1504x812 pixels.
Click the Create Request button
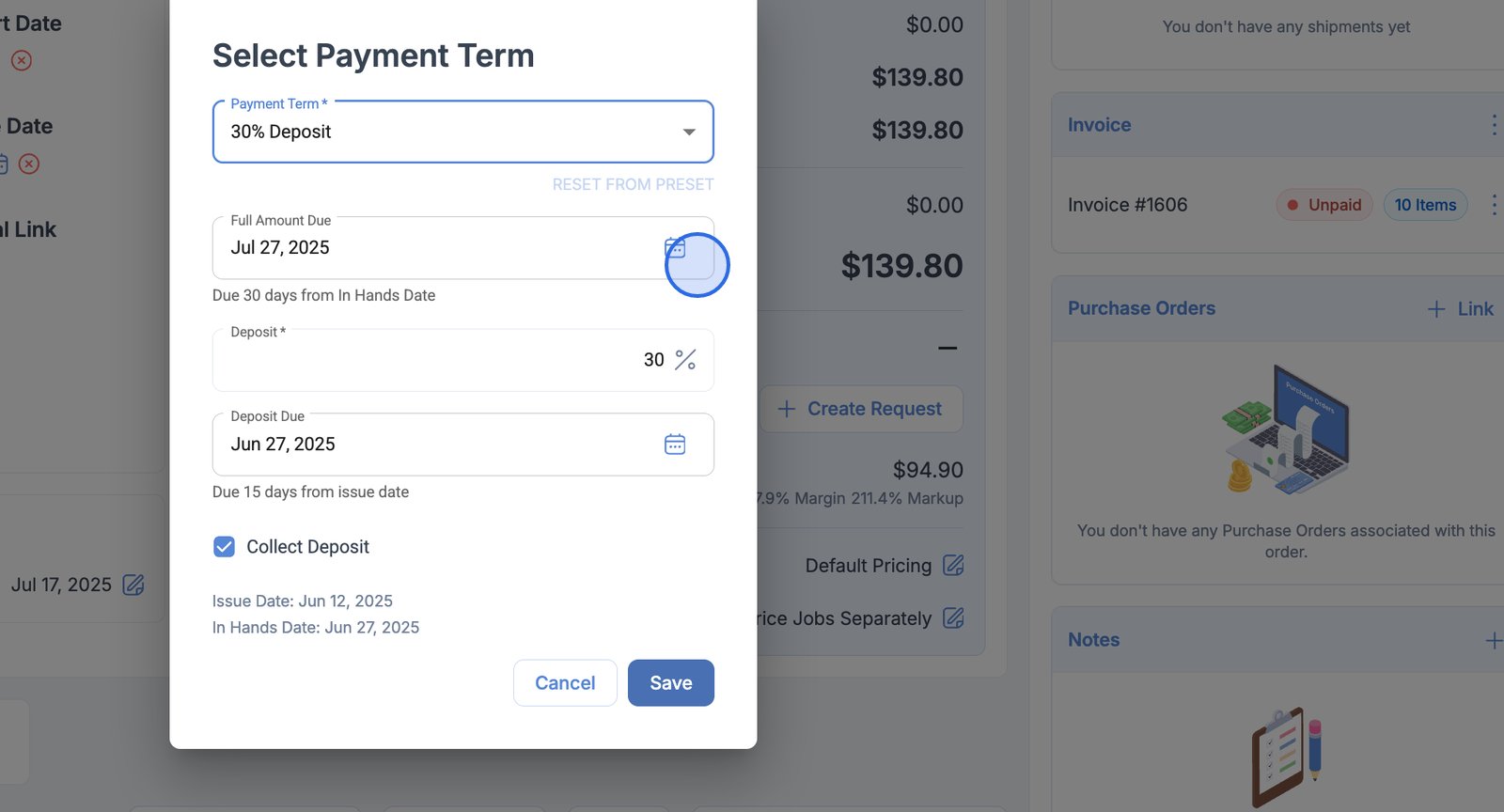pyautogui.click(x=861, y=409)
